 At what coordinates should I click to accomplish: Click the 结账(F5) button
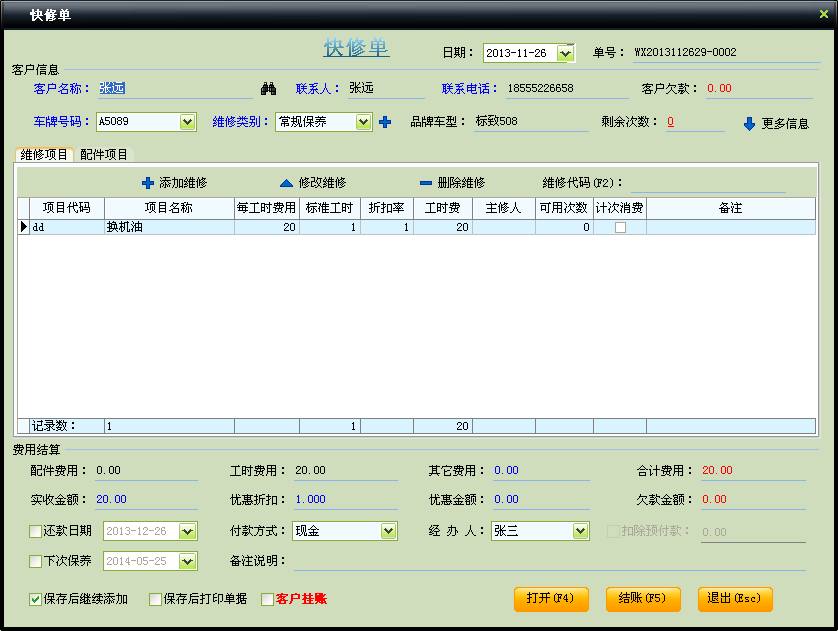pyautogui.click(x=643, y=598)
